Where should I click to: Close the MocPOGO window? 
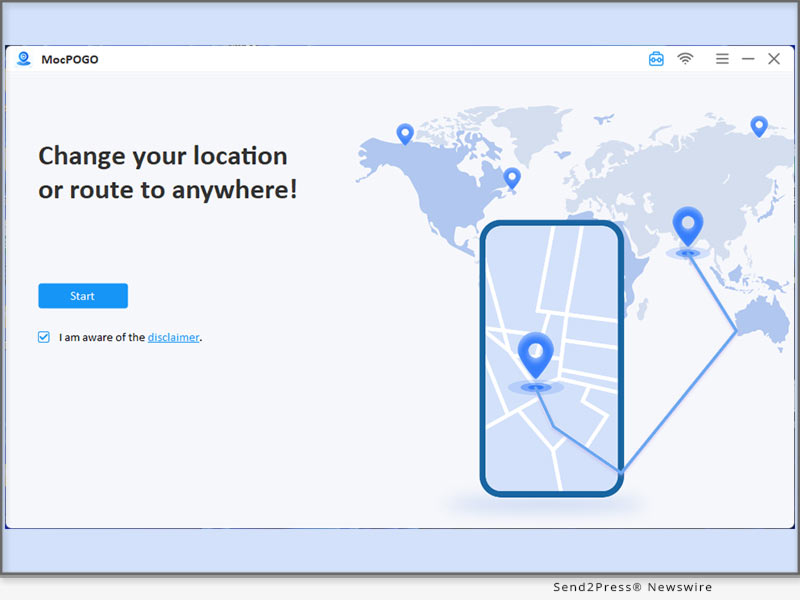point(774,59)
